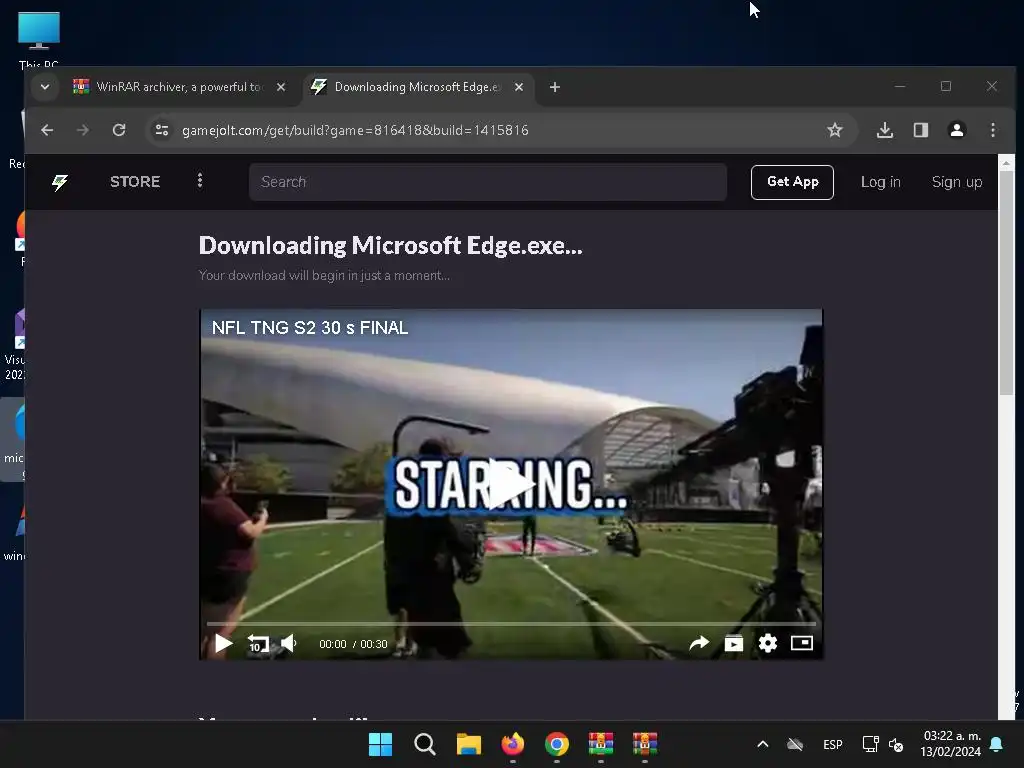
Task: Launch Firefox from the taskbar
Action: pyautogui.click(x=513, y=744)
